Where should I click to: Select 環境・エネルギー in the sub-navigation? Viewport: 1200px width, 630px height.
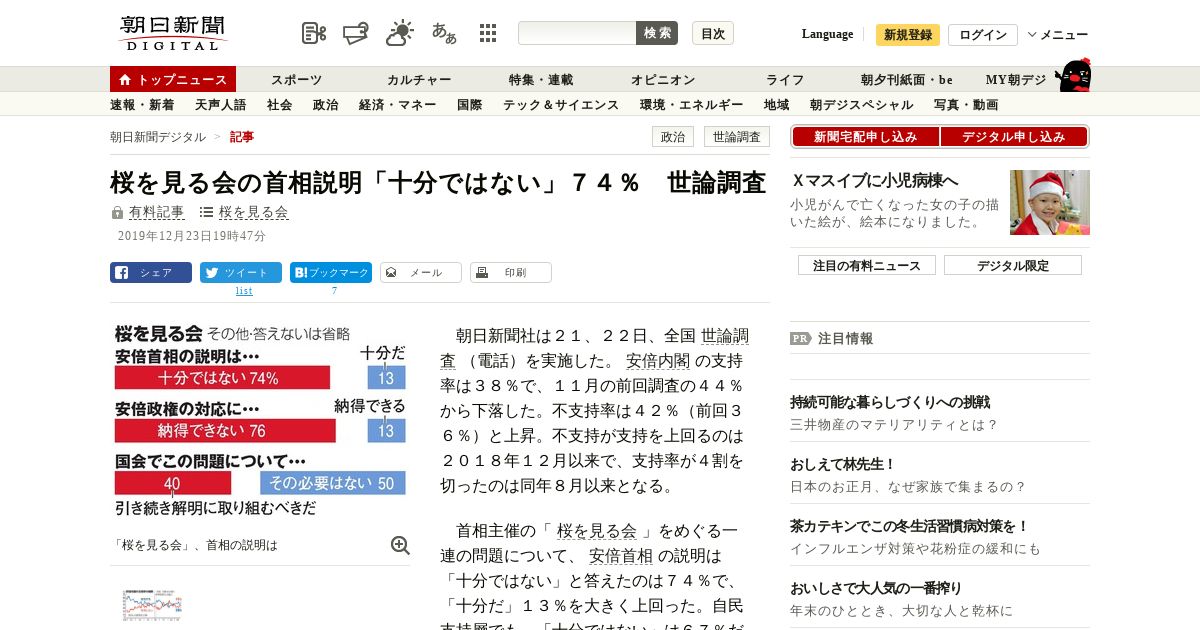click(x=691, y=105)
